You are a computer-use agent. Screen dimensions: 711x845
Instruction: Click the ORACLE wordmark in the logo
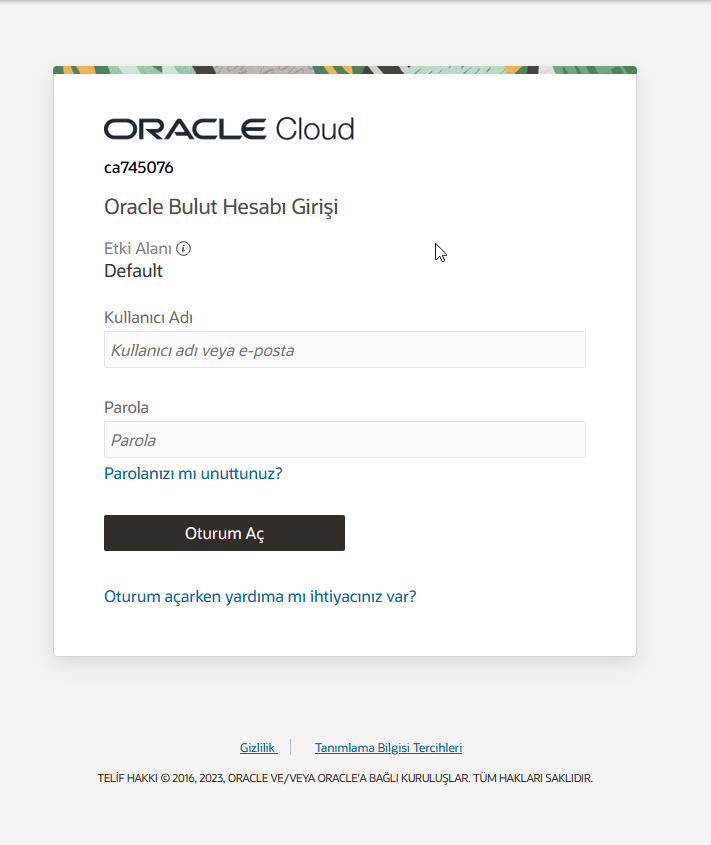(x=184, y=129)
